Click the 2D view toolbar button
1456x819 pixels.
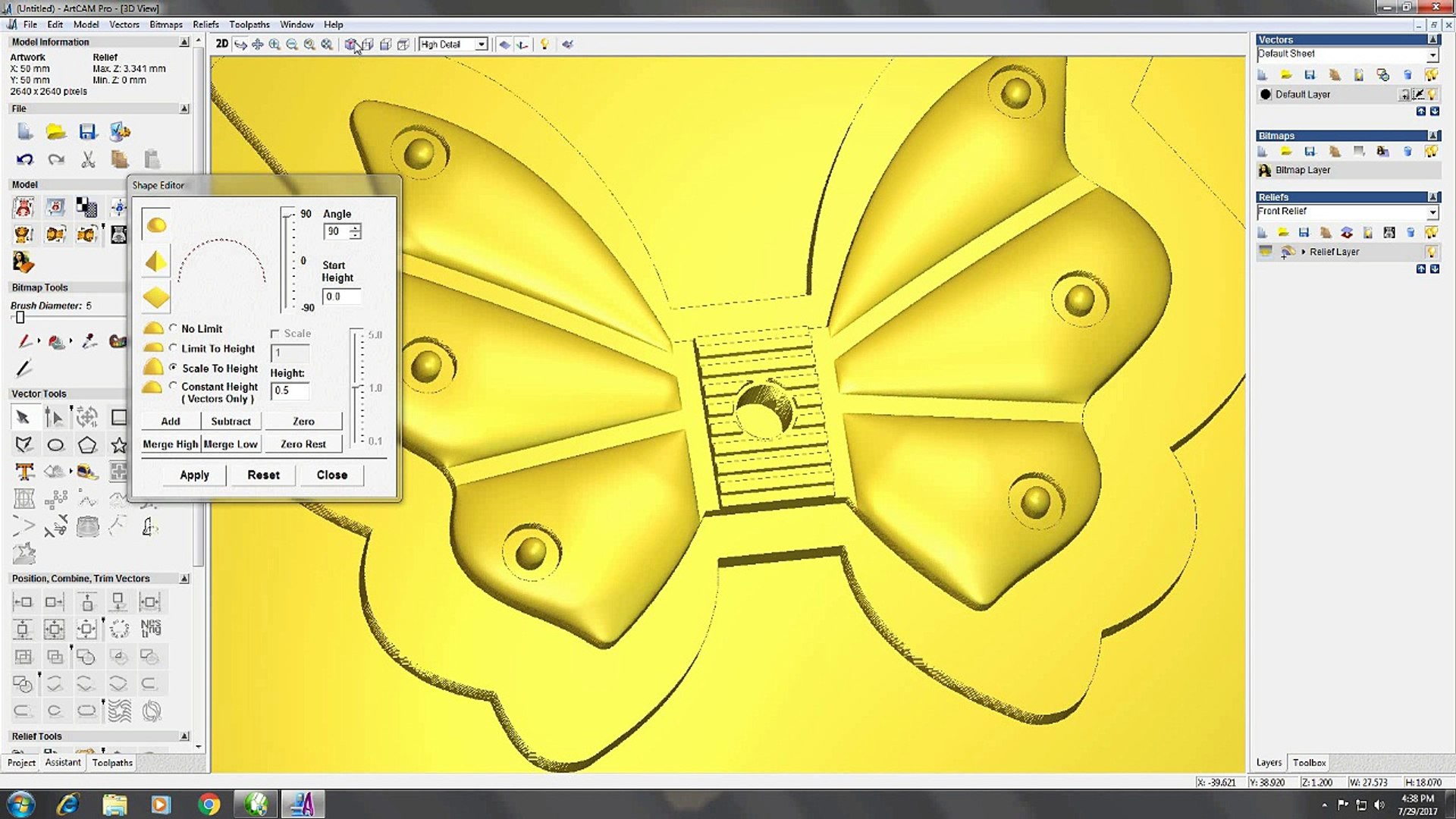coord(221,44)
